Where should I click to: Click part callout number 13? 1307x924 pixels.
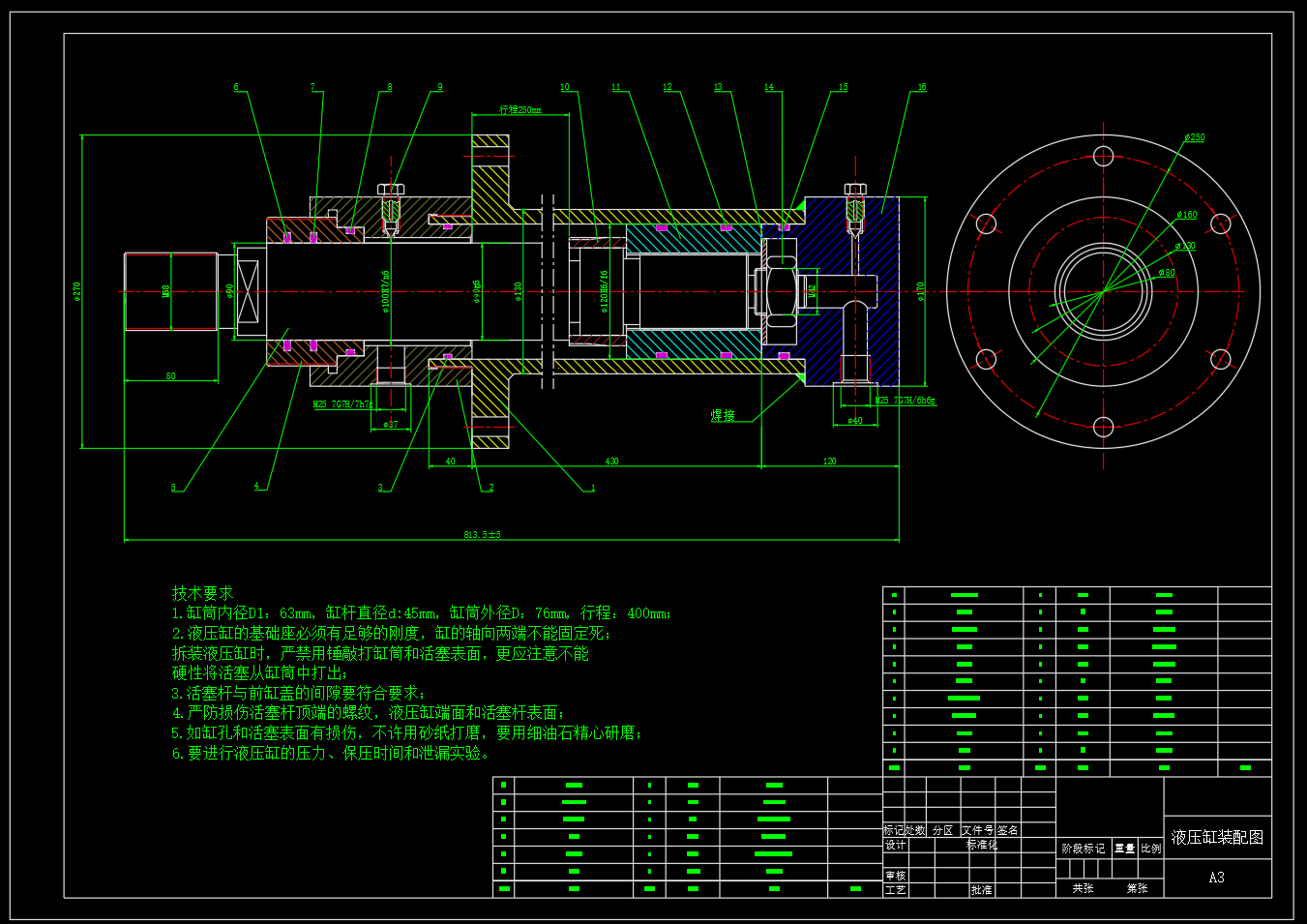point(718,87)
